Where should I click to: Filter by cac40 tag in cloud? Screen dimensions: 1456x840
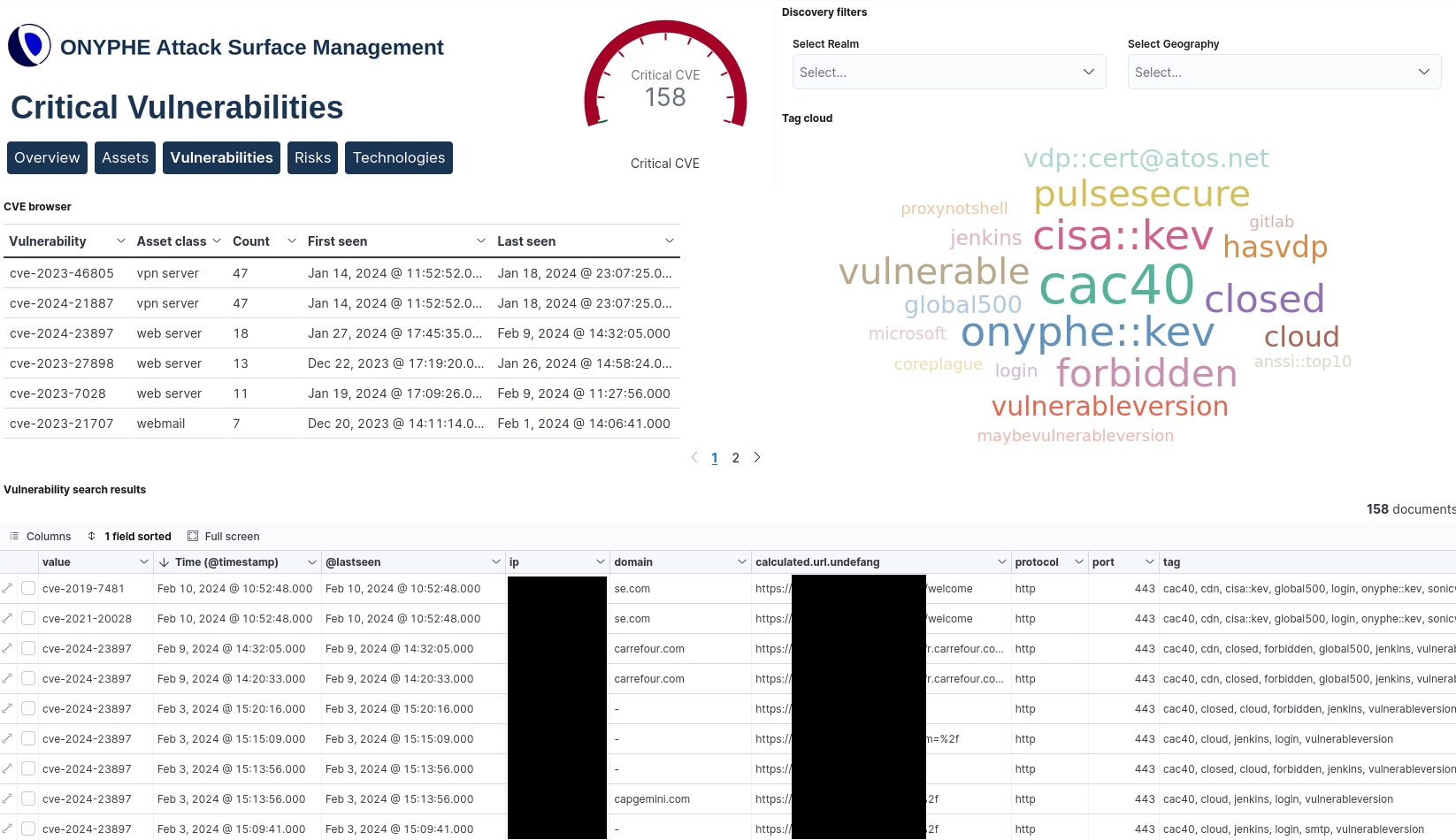click(1116, 284)
